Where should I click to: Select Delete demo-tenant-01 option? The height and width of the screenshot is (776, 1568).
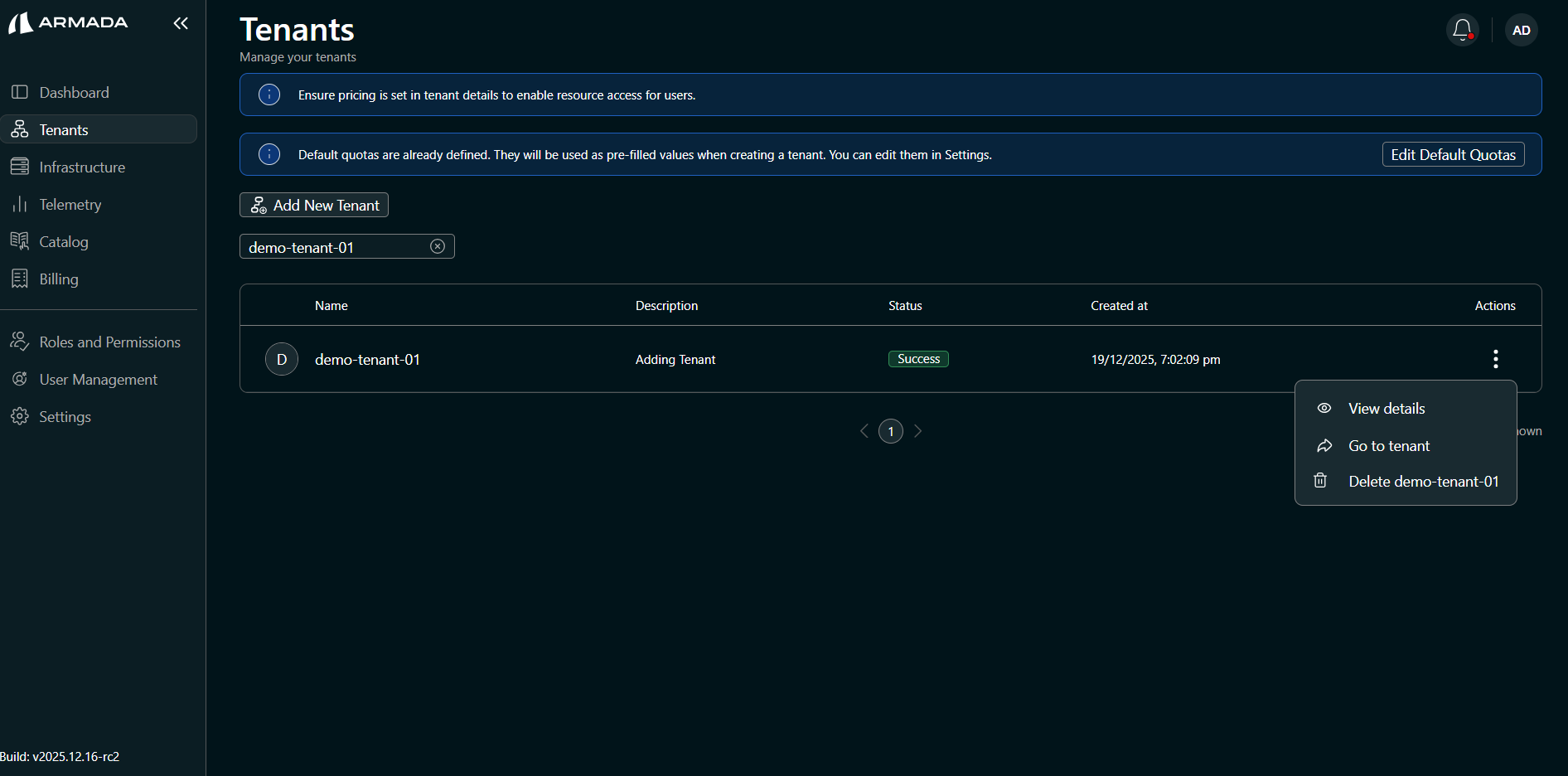(1423, 481)
